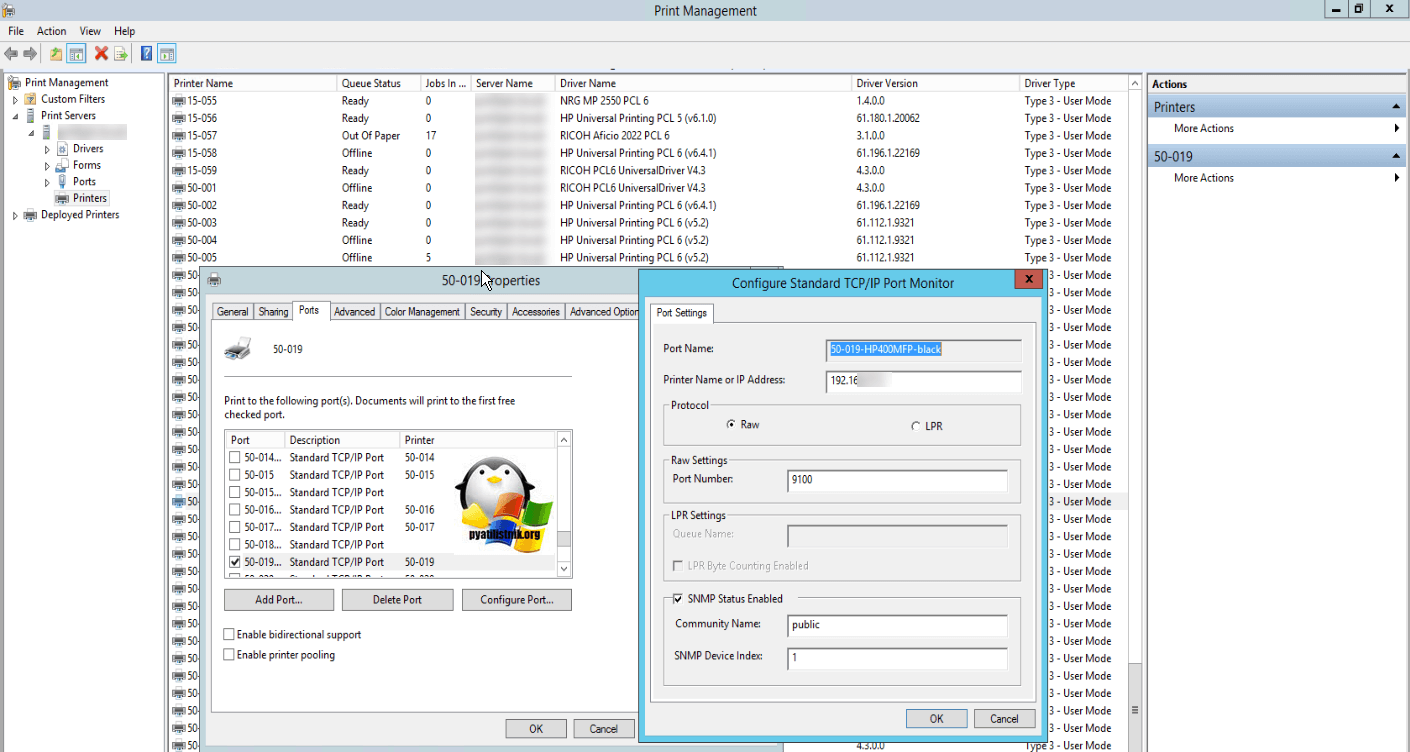Click the red X Delete toolbar icon

pyautogui.click(x=101, y=54)
